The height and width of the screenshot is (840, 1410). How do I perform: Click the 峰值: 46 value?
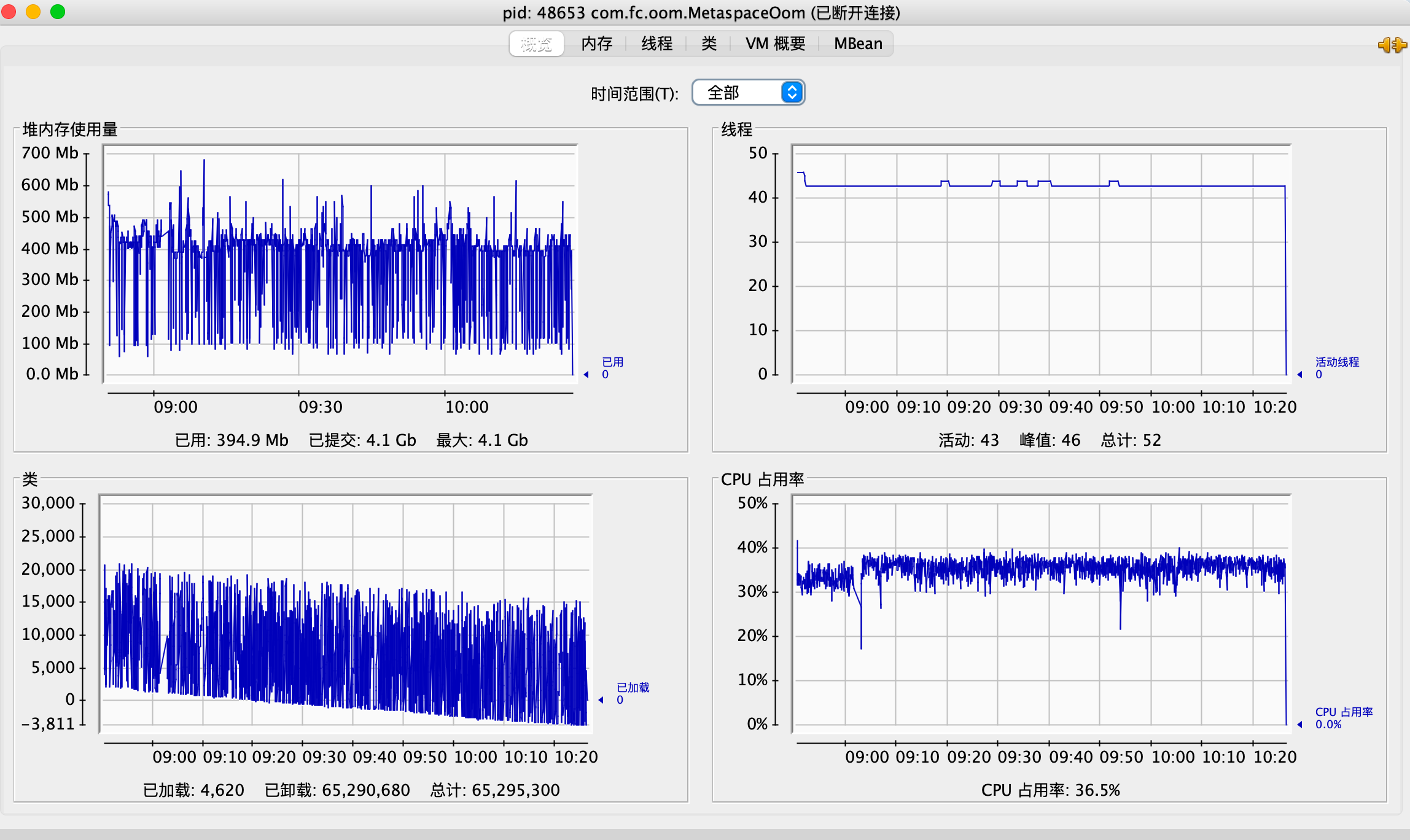[x=1050, y=440]
